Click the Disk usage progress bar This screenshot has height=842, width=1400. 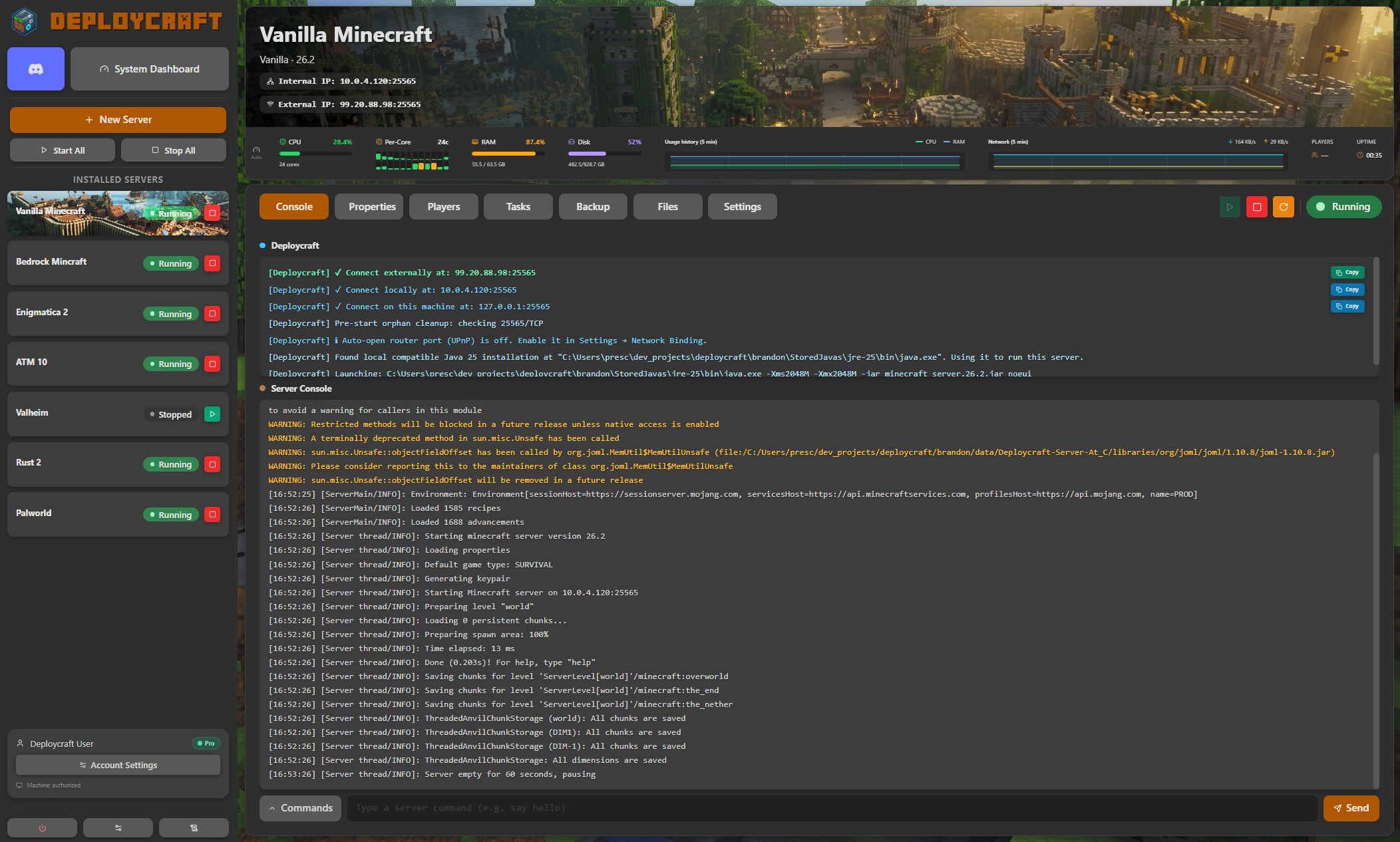604,154
